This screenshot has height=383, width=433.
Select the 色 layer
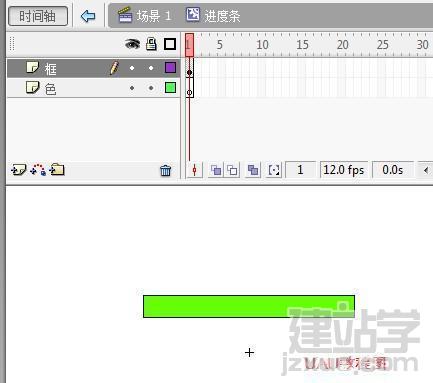coord(93,88)
